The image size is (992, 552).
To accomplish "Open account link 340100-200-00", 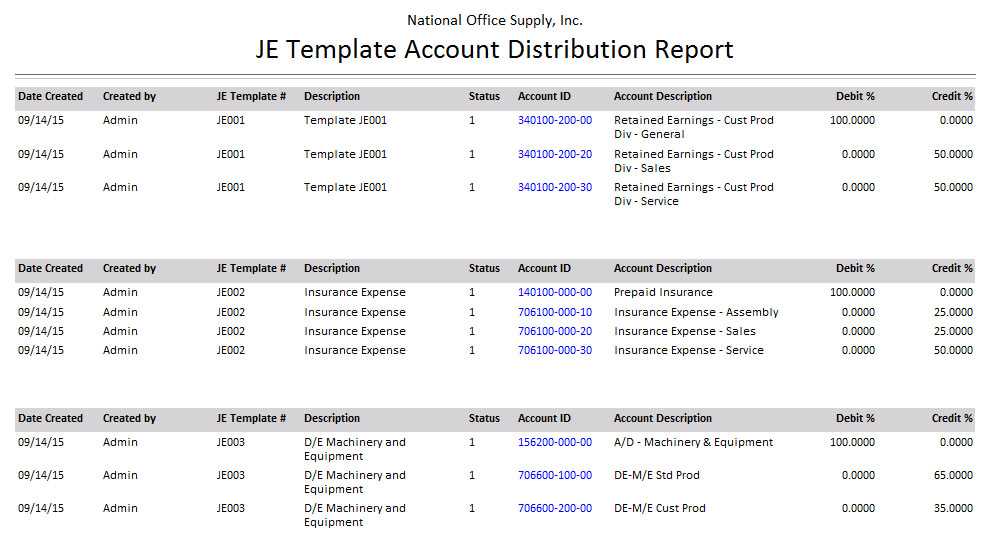I will pos(554,120).
